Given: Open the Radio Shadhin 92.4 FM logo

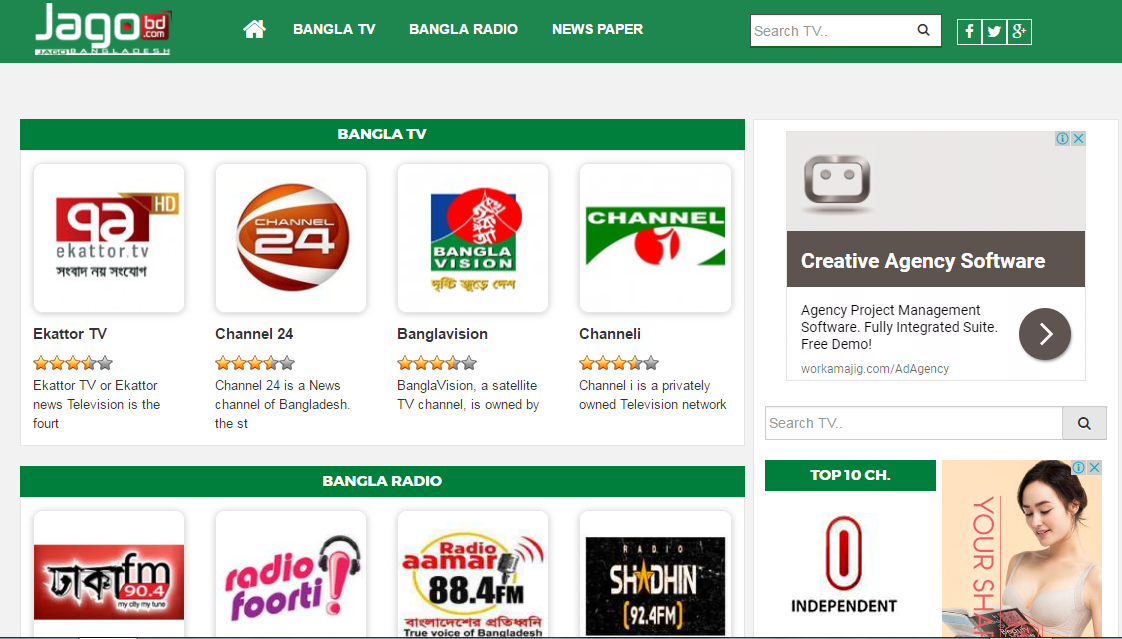Looking at the screenshot, I should (x=655, y=575).
